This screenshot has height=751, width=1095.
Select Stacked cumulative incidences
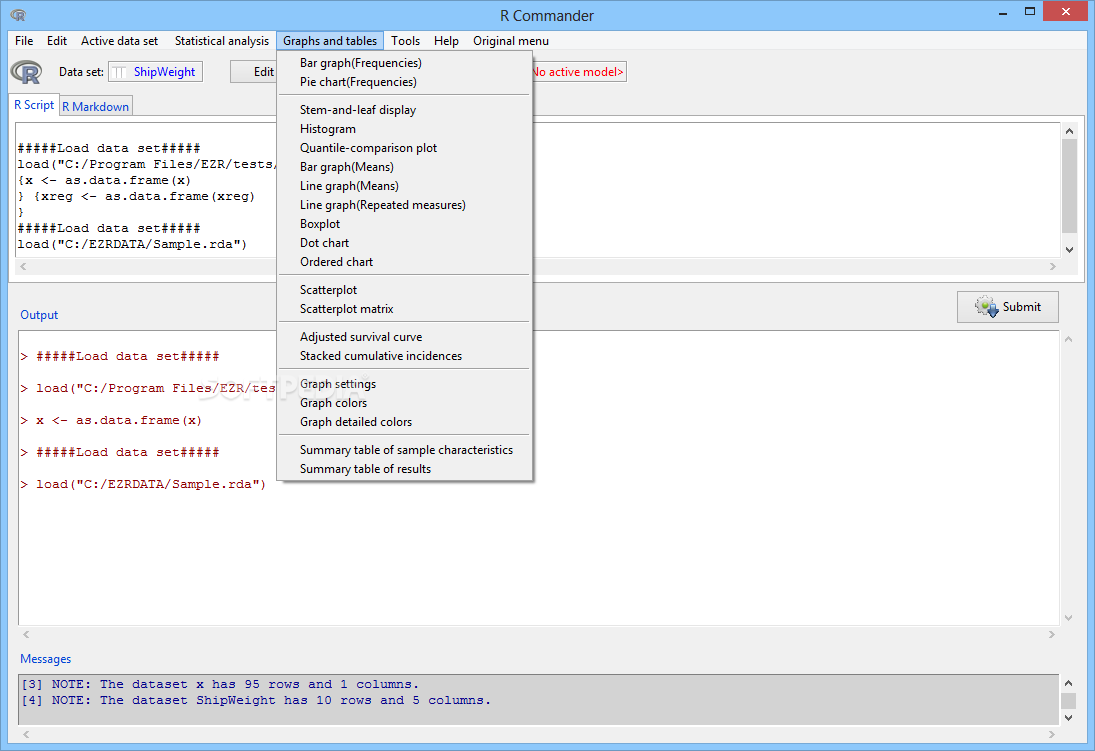(405, 356)
